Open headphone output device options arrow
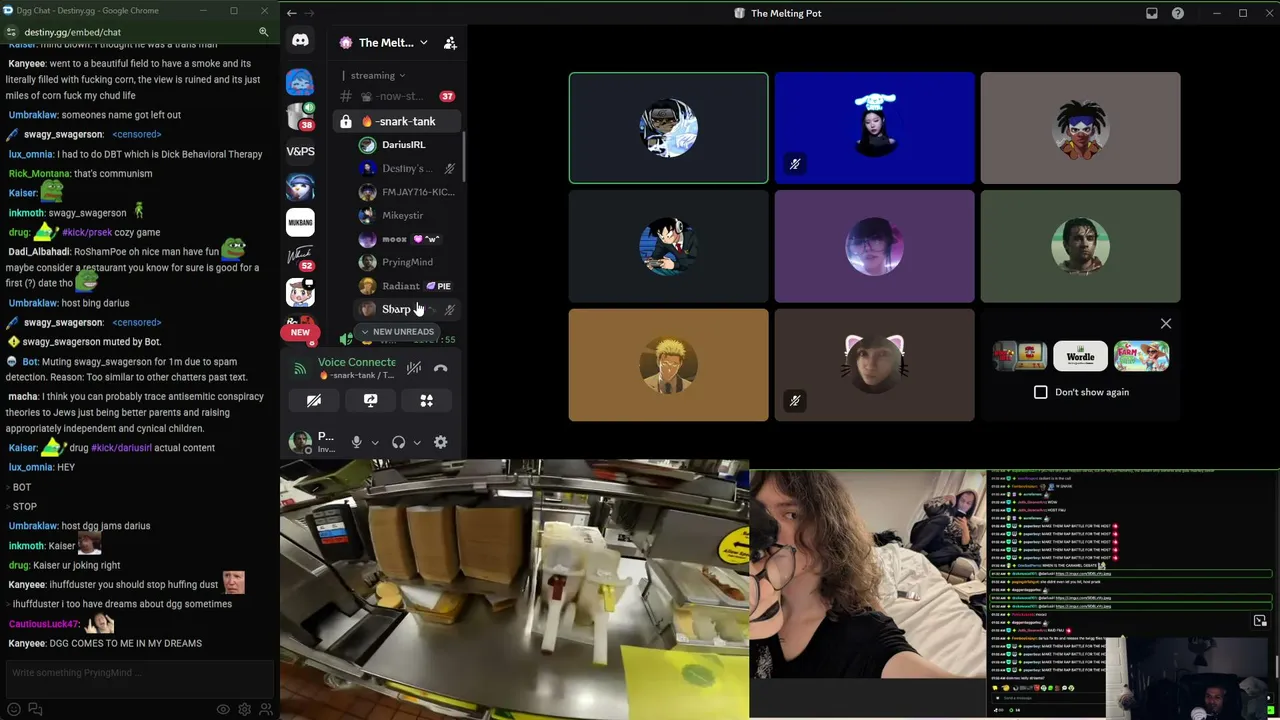 (417, 442)
